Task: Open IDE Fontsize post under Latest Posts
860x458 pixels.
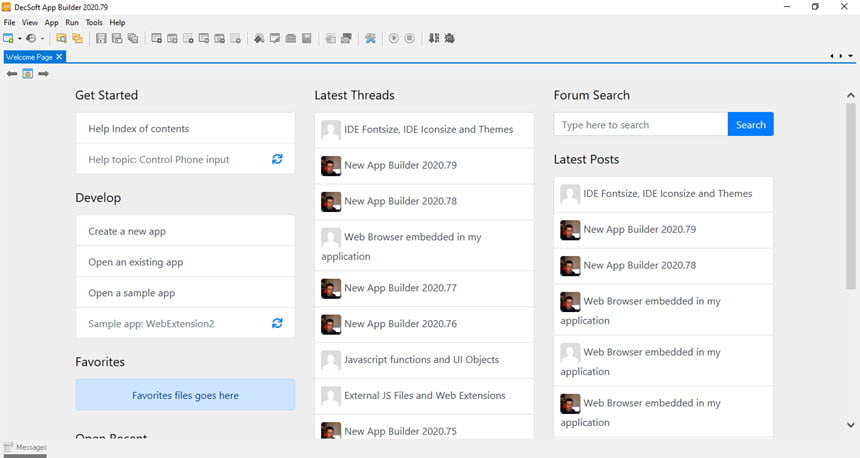Action: (664, 194)
